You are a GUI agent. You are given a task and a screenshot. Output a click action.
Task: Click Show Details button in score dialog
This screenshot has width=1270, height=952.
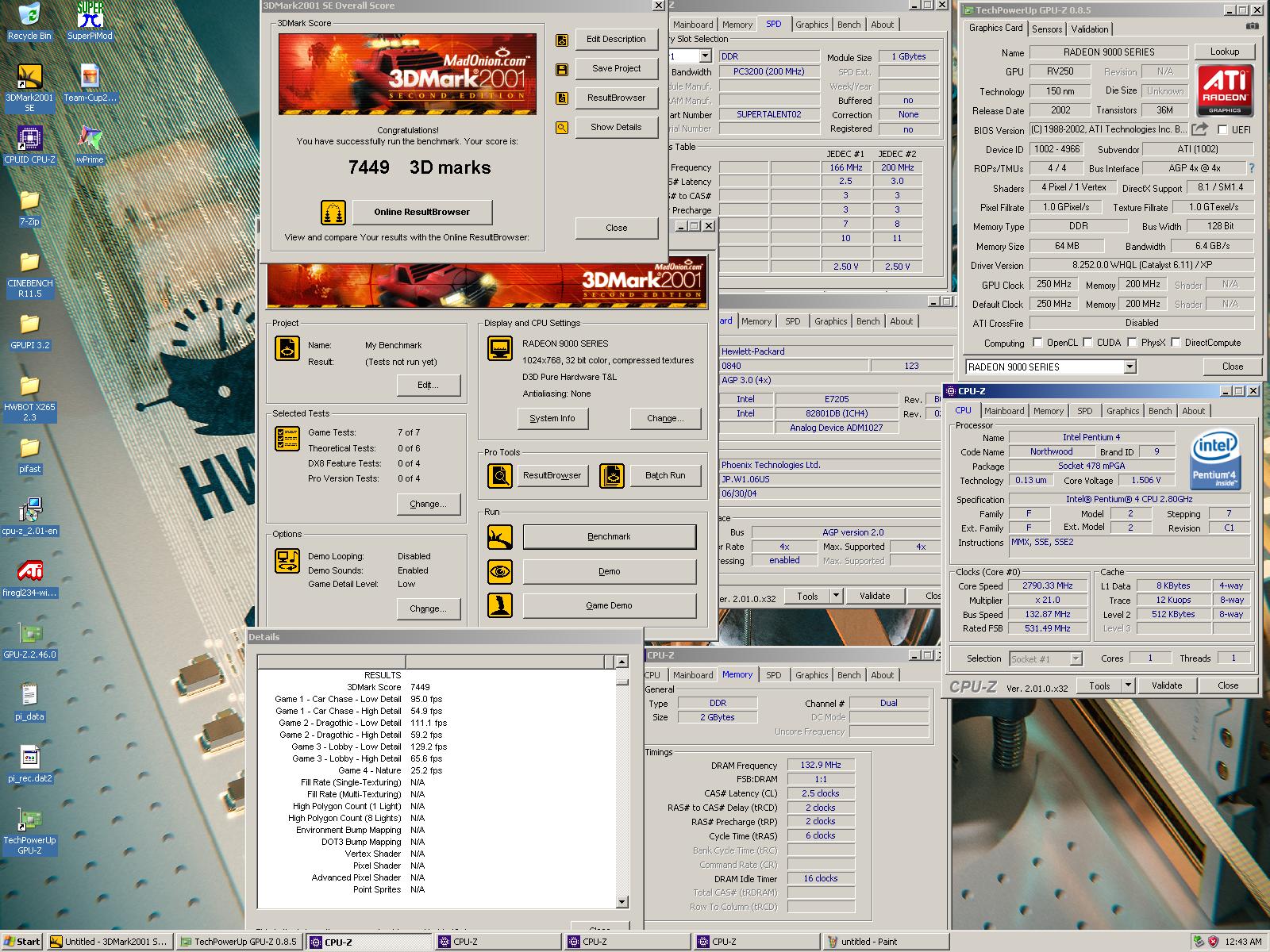coord(616,127)
